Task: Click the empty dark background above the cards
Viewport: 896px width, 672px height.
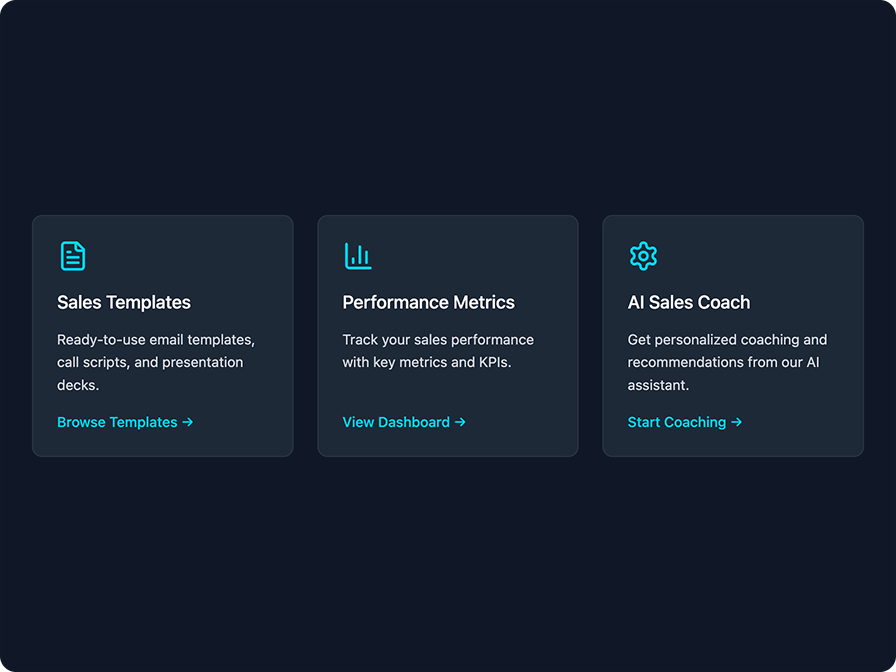Action: coord(448,110)
